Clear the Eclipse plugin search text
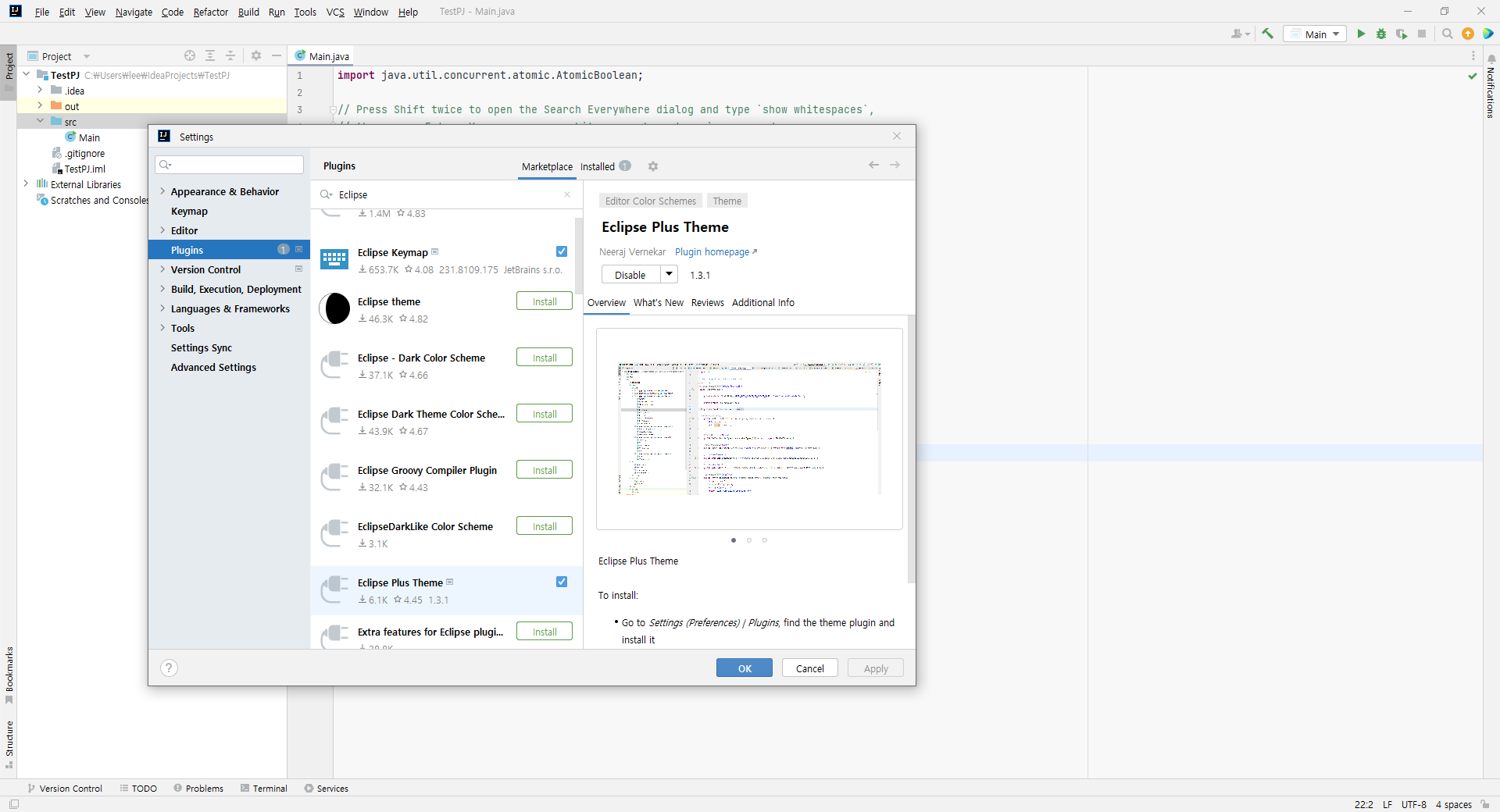This screenshot has height=812, width=1500. (x=567, y=194)
